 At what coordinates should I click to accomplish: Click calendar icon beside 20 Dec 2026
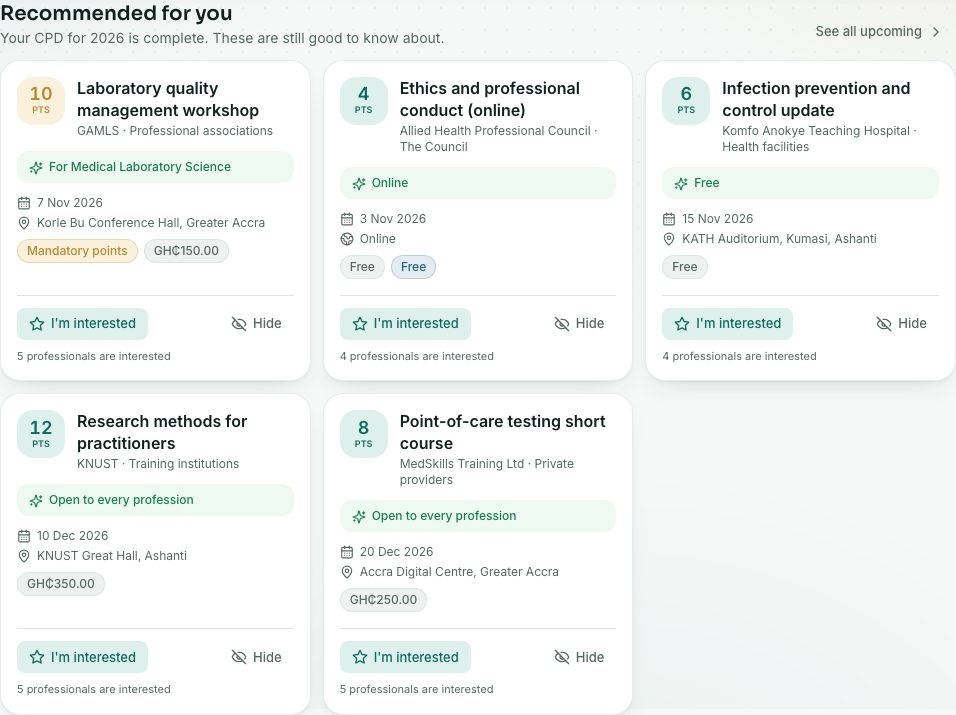point(347,552)
